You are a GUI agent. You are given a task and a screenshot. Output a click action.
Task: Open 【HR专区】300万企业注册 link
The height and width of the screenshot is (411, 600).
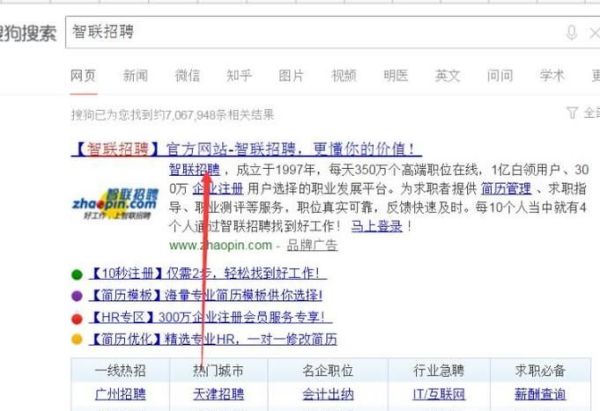click(x=210, y=317)
